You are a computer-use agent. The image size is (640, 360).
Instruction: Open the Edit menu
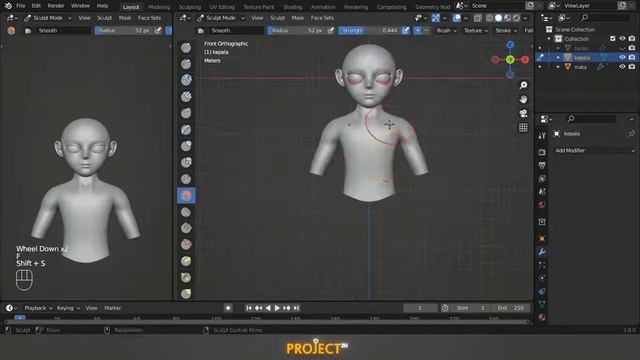tap(36, 6)
